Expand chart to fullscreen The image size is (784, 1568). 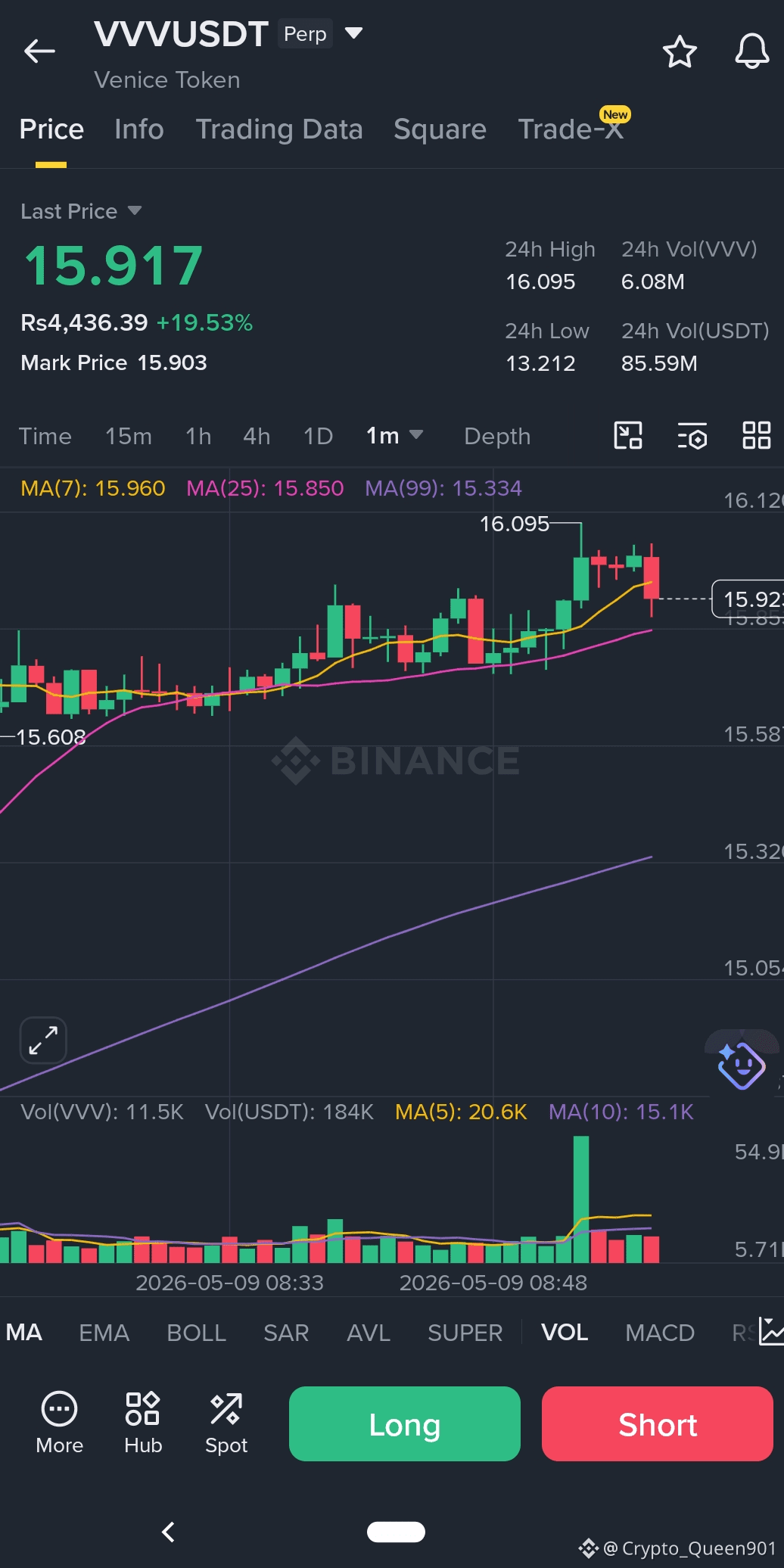point(43,1041)
